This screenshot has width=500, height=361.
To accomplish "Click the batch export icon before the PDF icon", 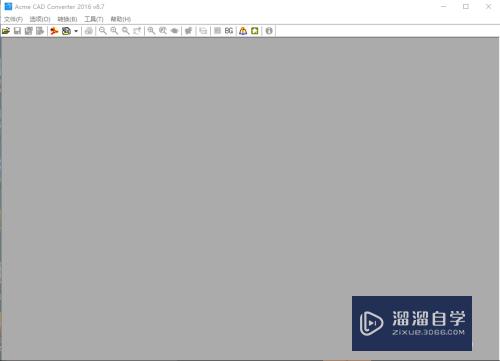I will 40,31.
